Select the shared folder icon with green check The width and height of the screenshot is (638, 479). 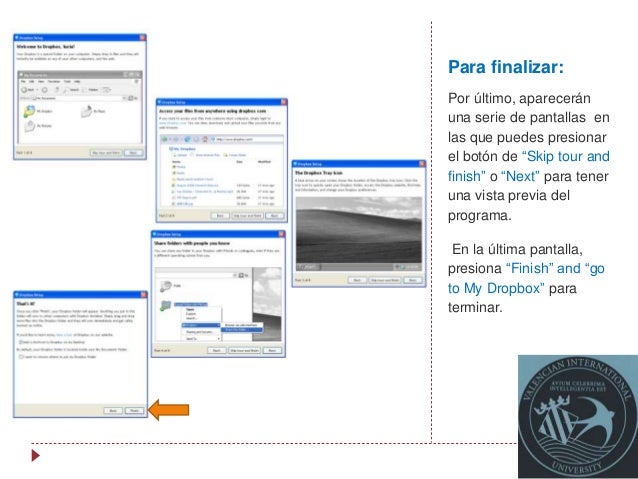(165, 305)
